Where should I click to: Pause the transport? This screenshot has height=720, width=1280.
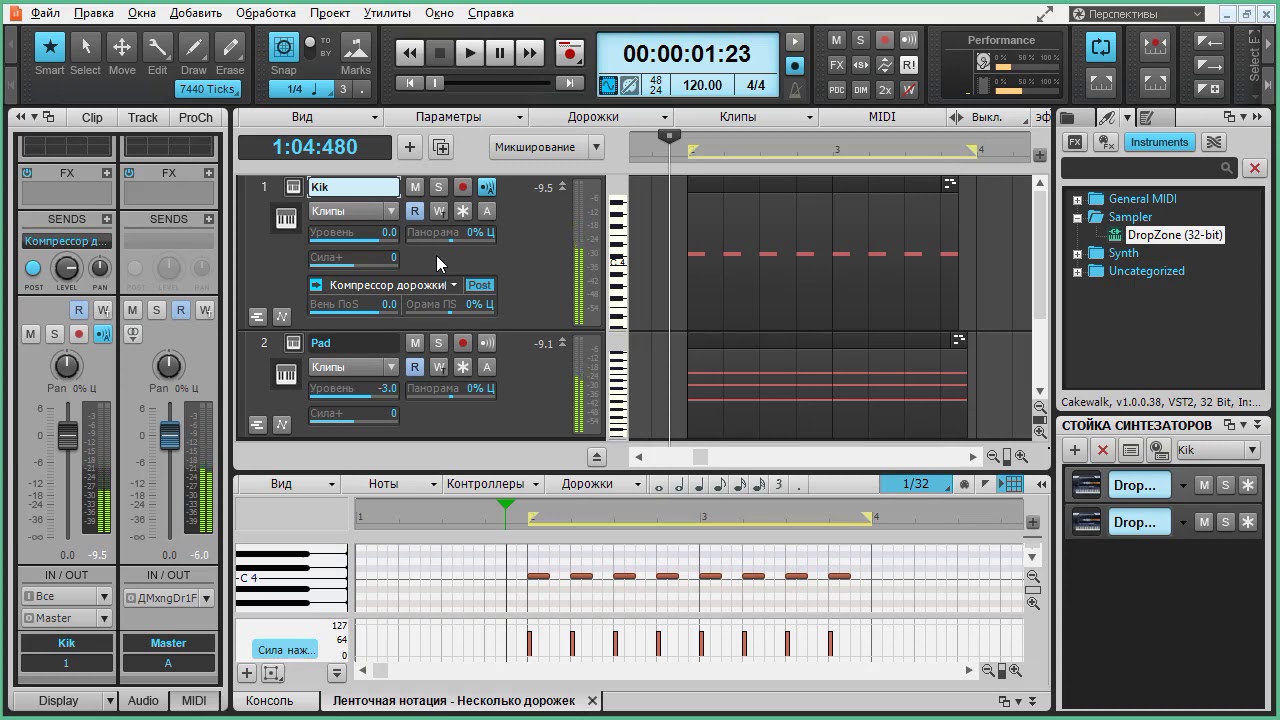pos(499,53)
